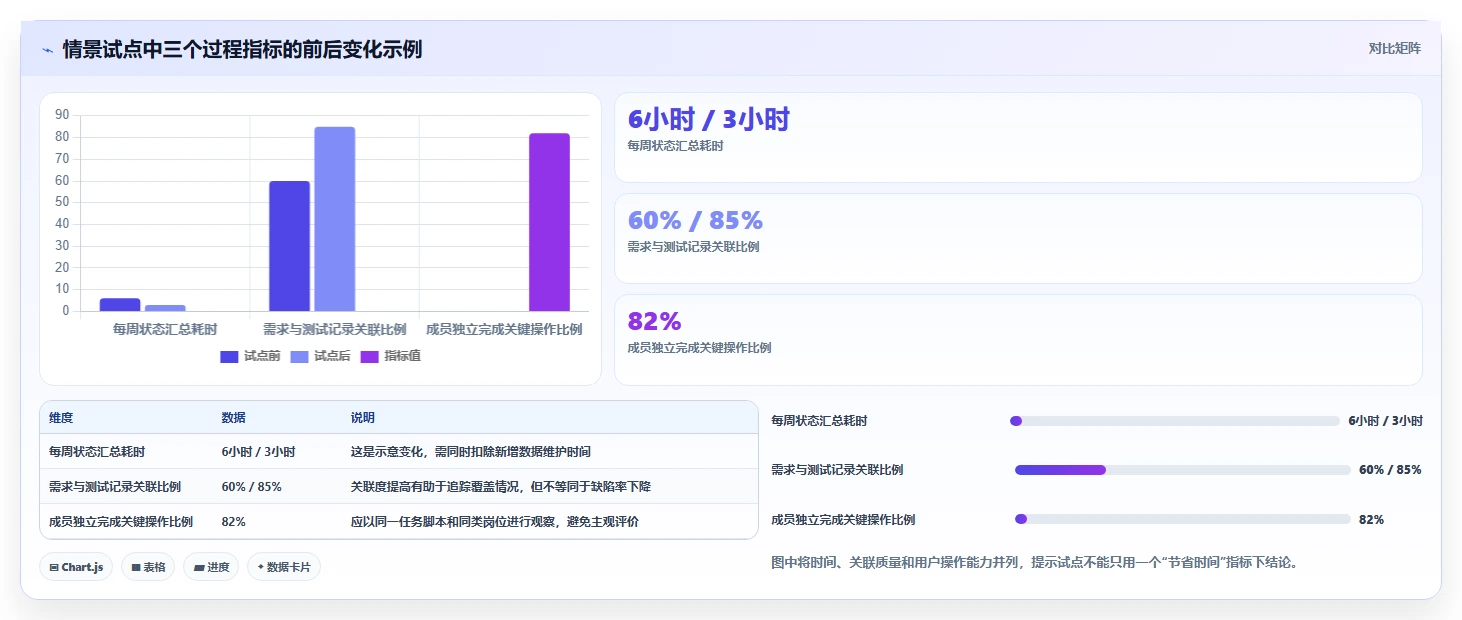Toggle the 指标值 legend item

[390, 356]
